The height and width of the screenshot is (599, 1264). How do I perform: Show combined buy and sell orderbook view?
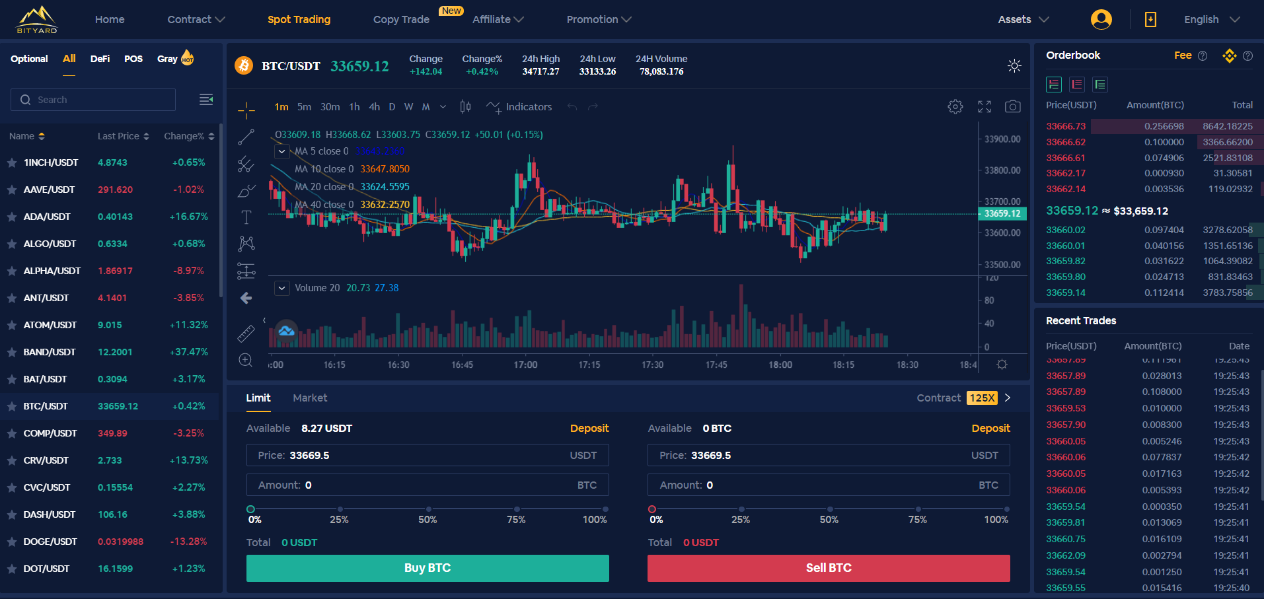tap(1053, 85)
